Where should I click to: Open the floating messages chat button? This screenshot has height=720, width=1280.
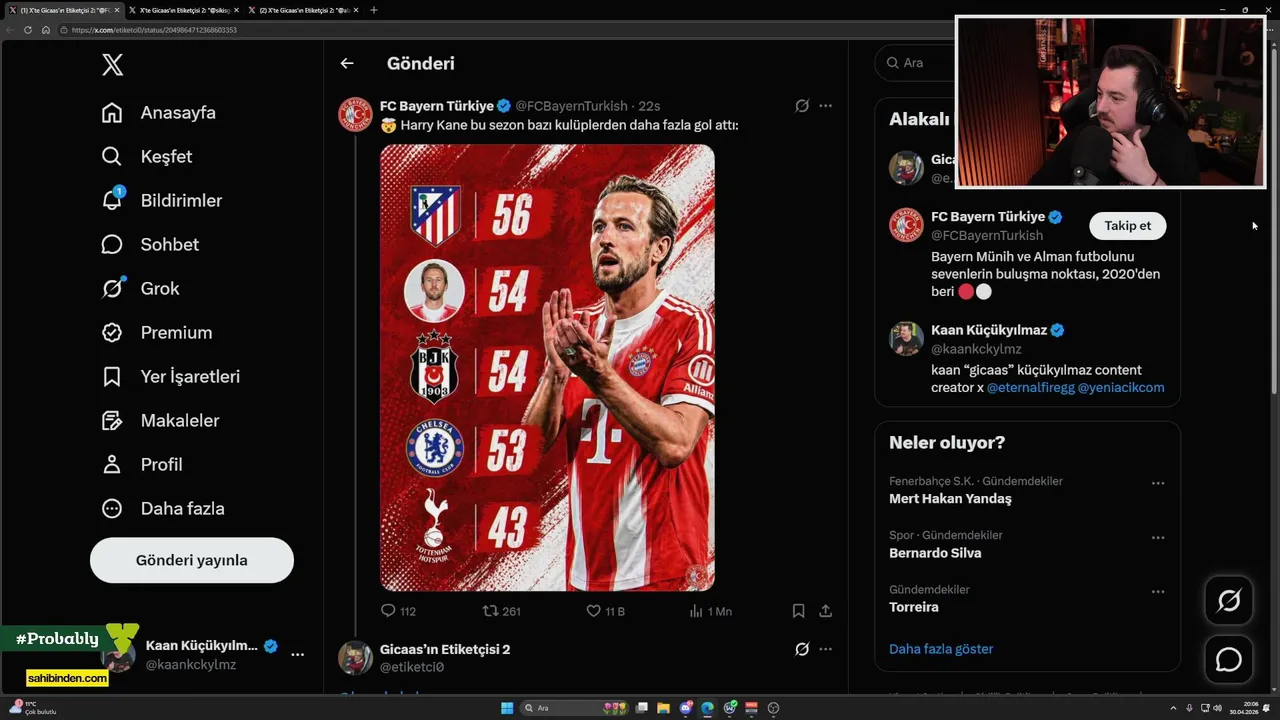tap(1228, 660)
